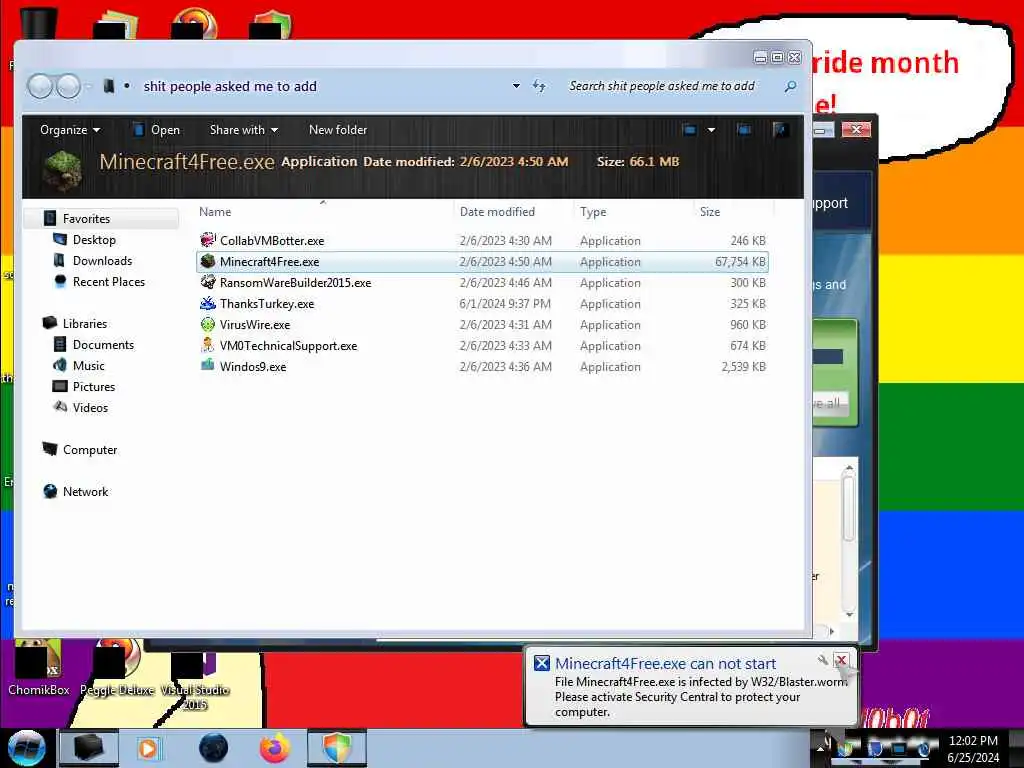Open ChomikBox desktop shortcut
The width and height of the screenshot is (1024, 768).
click(39, 668)
